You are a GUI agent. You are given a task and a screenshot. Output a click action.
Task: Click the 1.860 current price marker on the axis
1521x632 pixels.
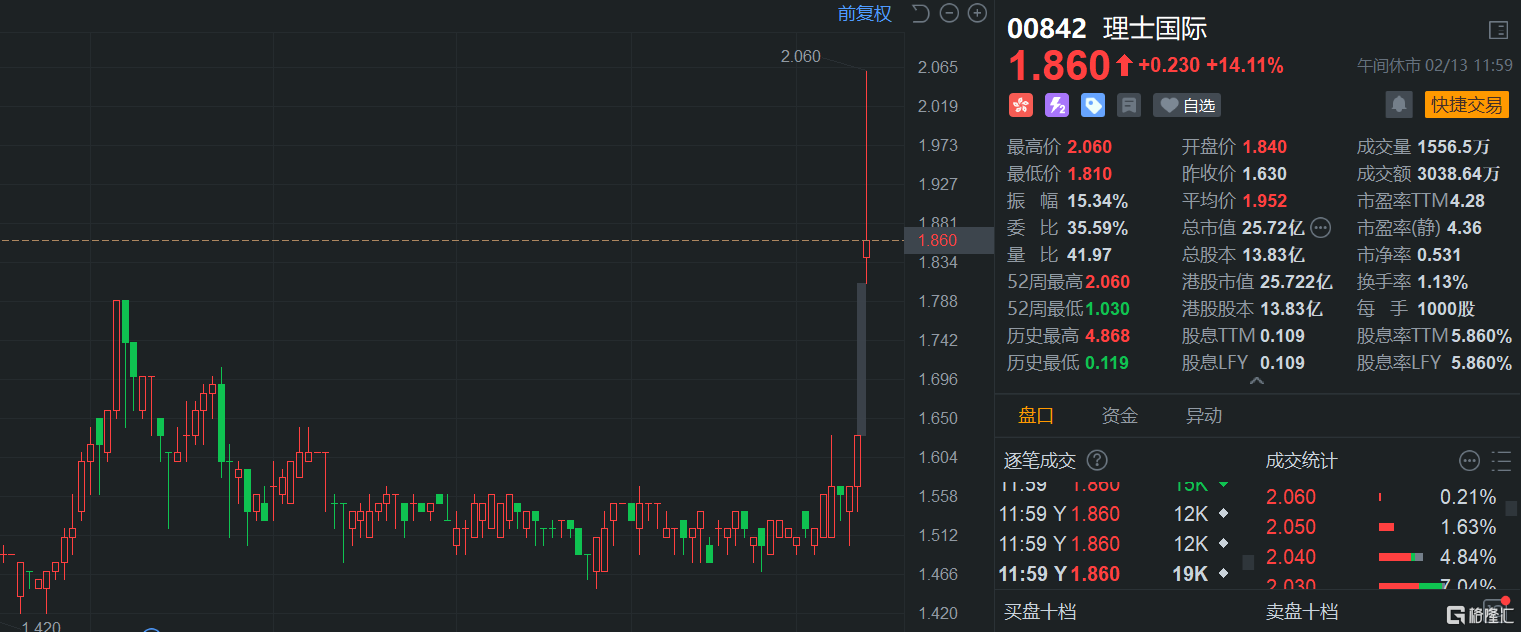[x=948, y=240]
